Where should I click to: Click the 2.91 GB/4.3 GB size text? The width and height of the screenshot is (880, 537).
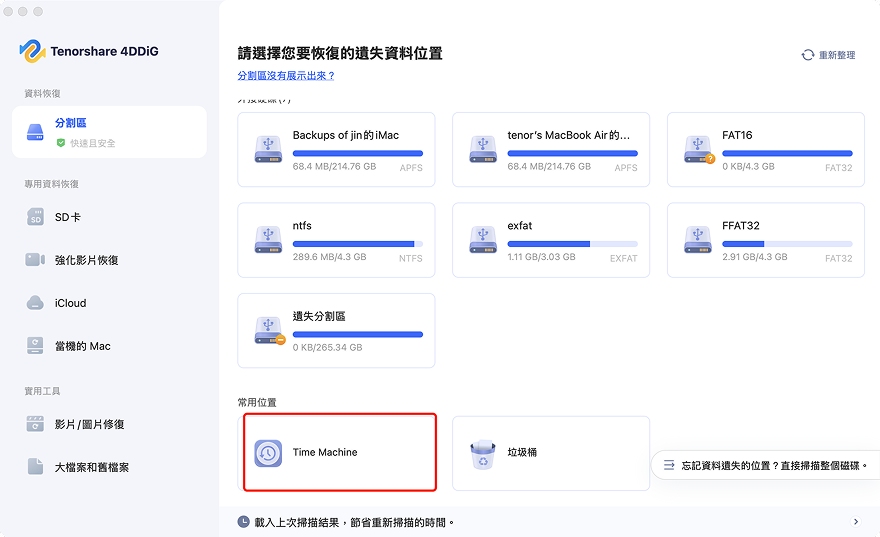tap(755, 256)
